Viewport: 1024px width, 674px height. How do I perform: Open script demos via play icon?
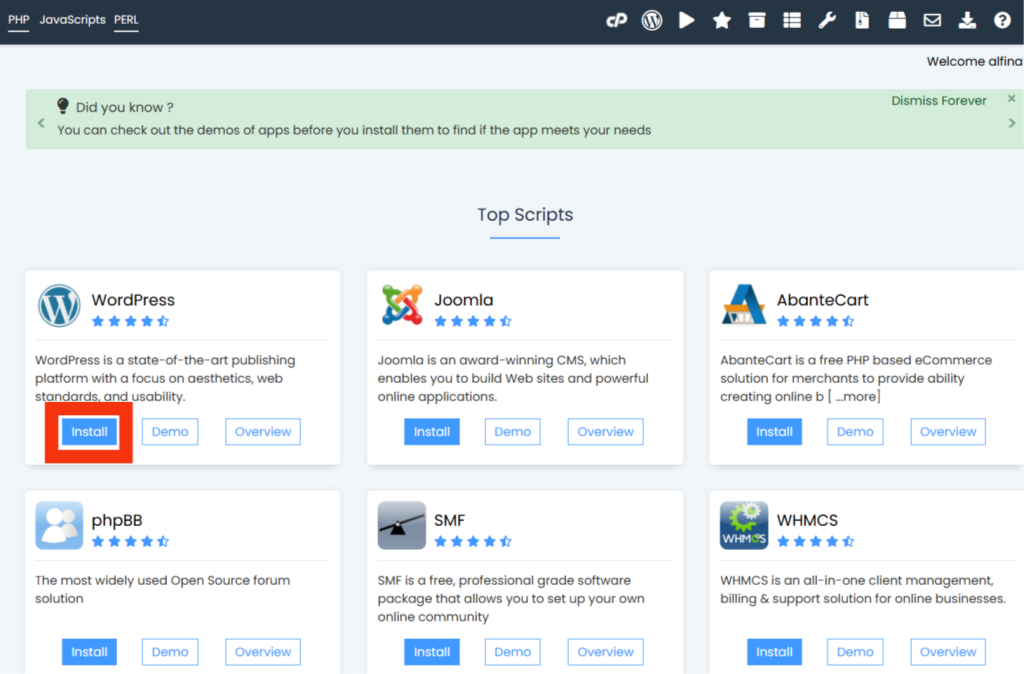click(686, 20)
